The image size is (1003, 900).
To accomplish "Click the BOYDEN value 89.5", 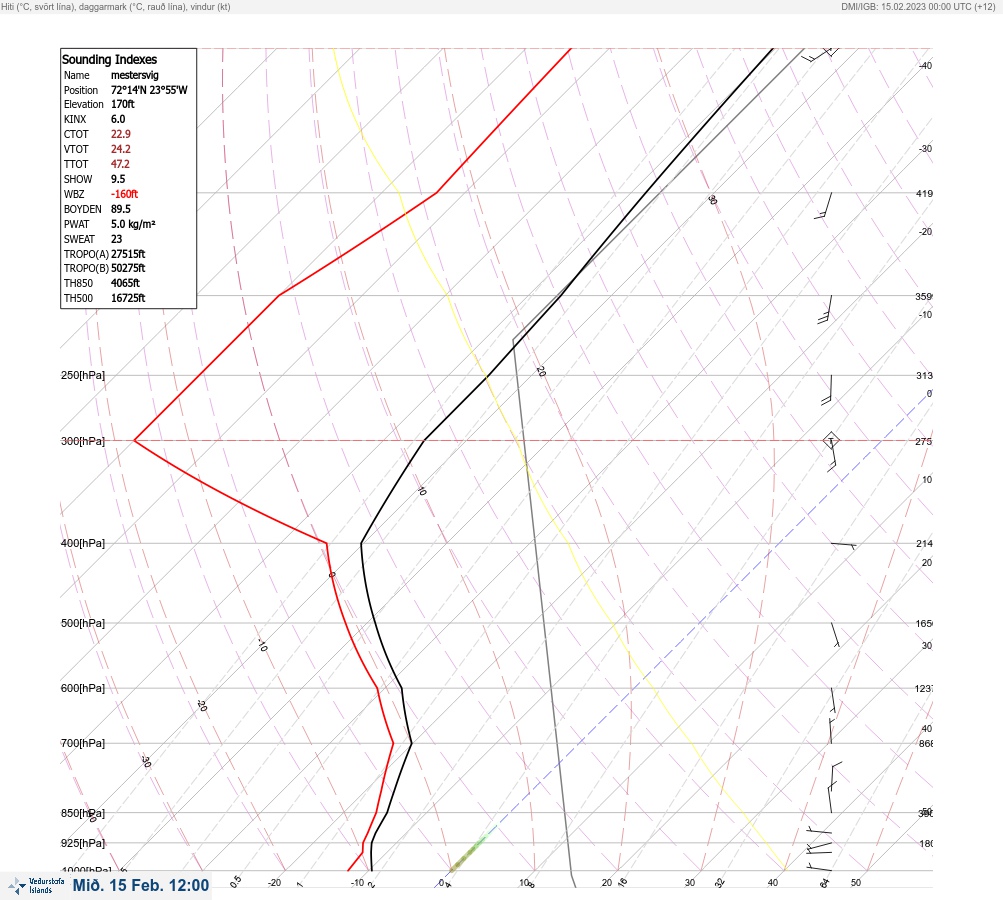I will 120,209.
